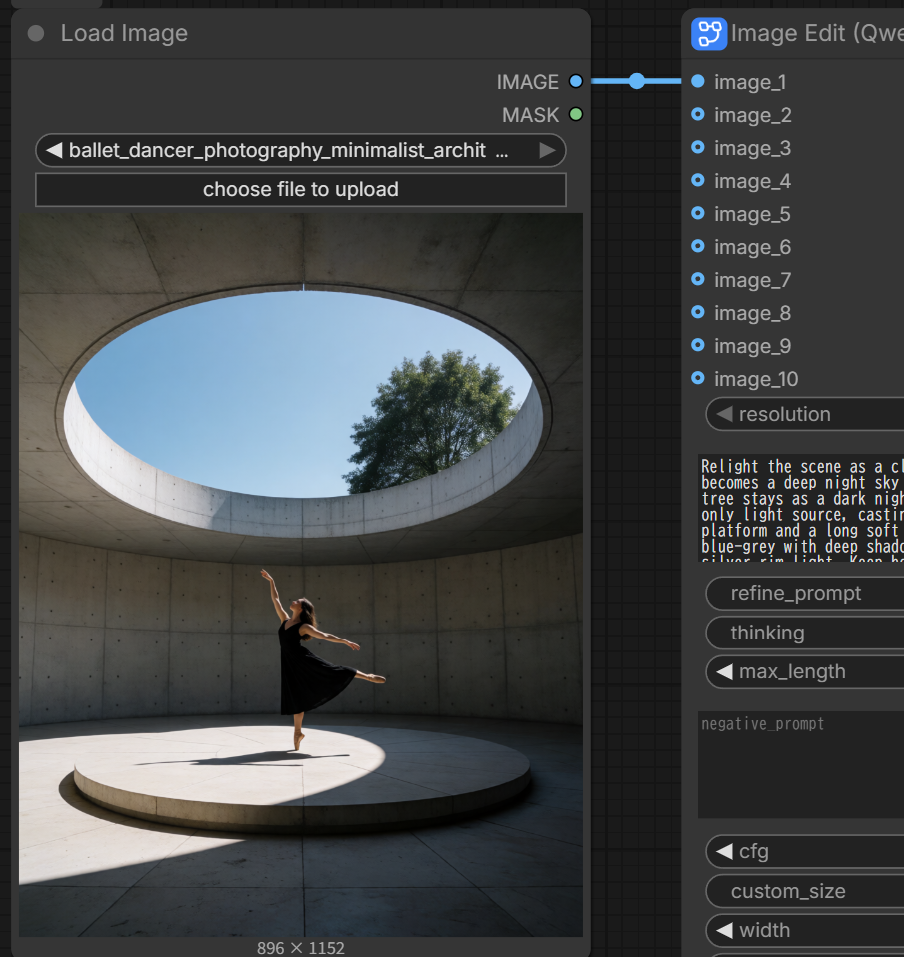This screenshot has height=957, width=904.
Task: Select previous image with left arrow
Action: [54, 150]
